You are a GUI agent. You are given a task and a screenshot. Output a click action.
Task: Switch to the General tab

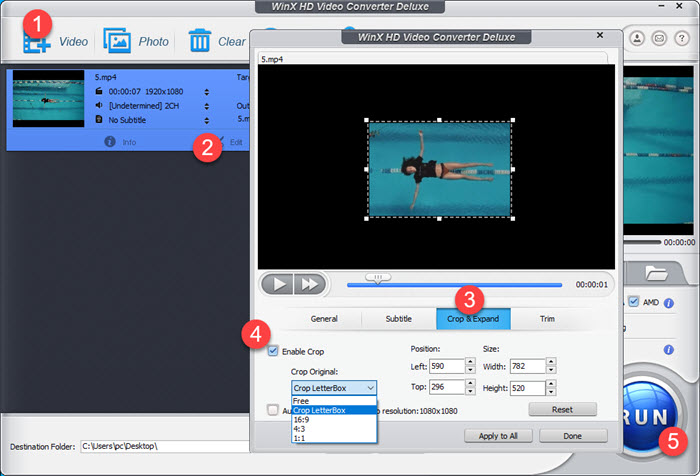point(324,319)
